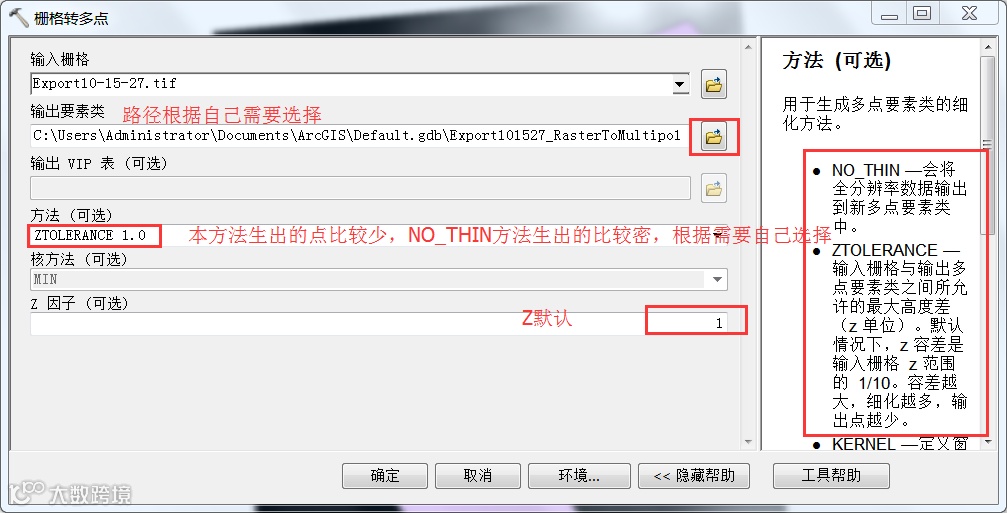
Task: Open 环境 environment settings
Action: click(x=579, y=476)
